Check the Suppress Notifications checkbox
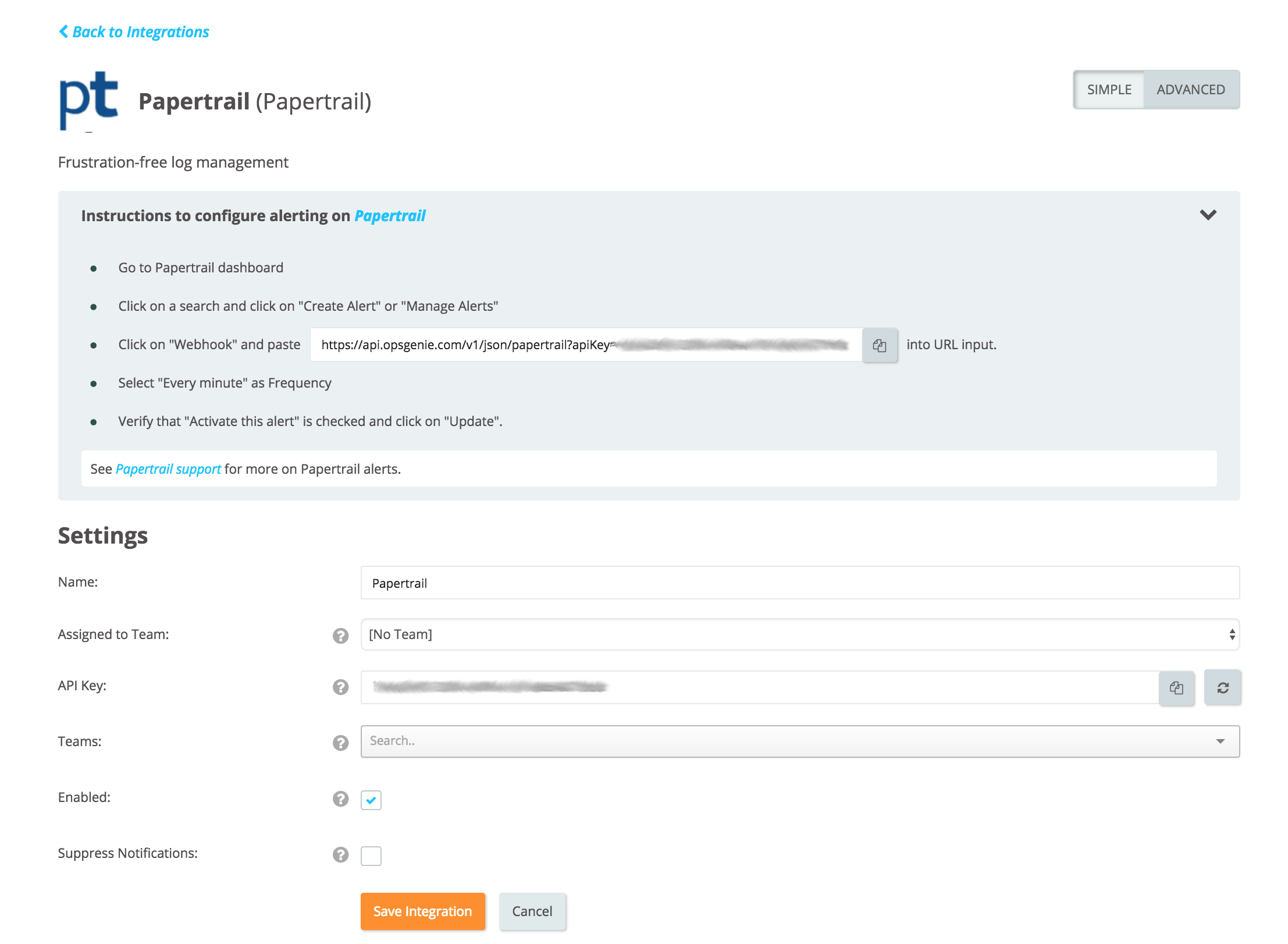The width and height of the screenshot is (1288, 944). click(x=371, y=856)
